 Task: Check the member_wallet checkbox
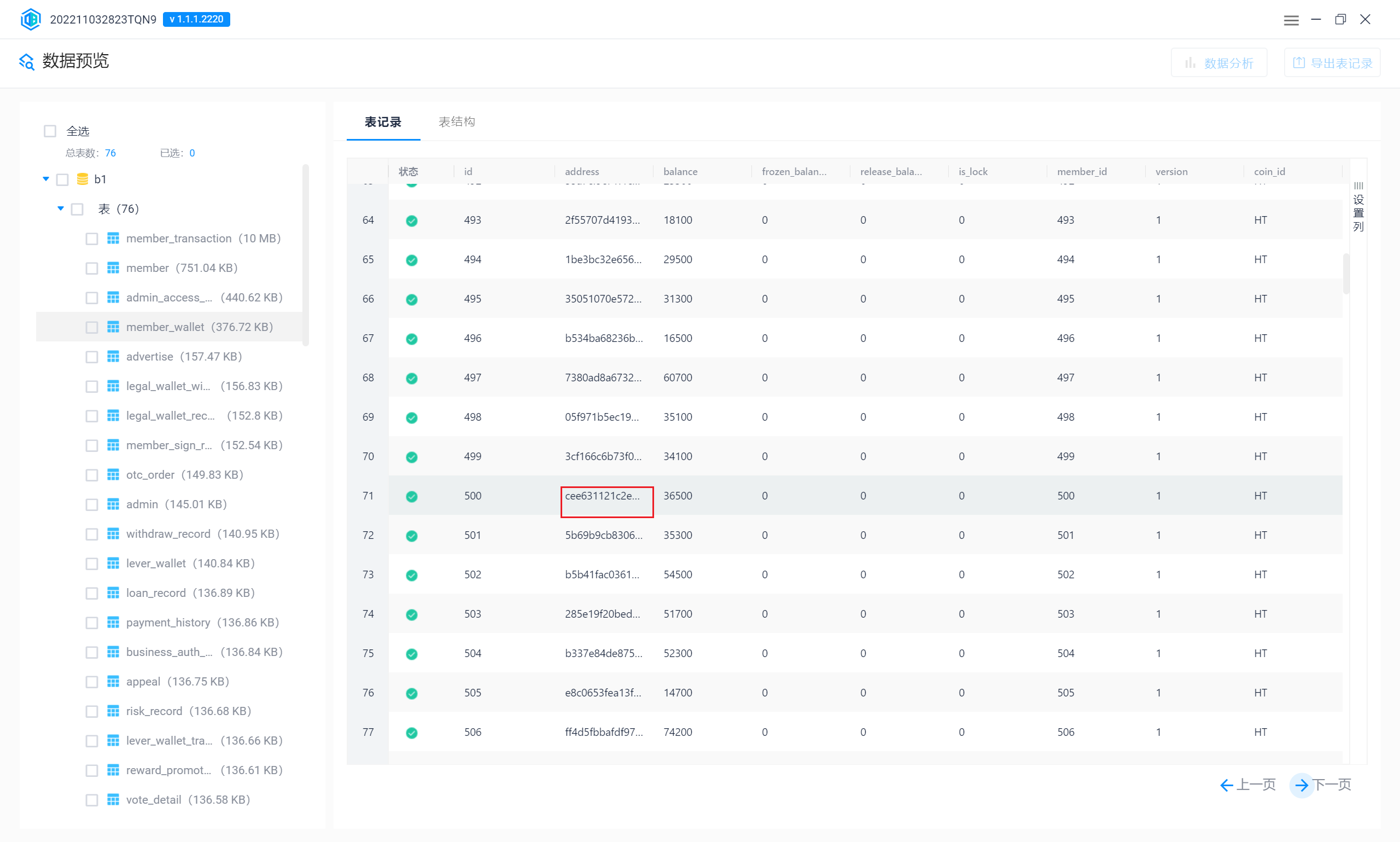(92, 327)
